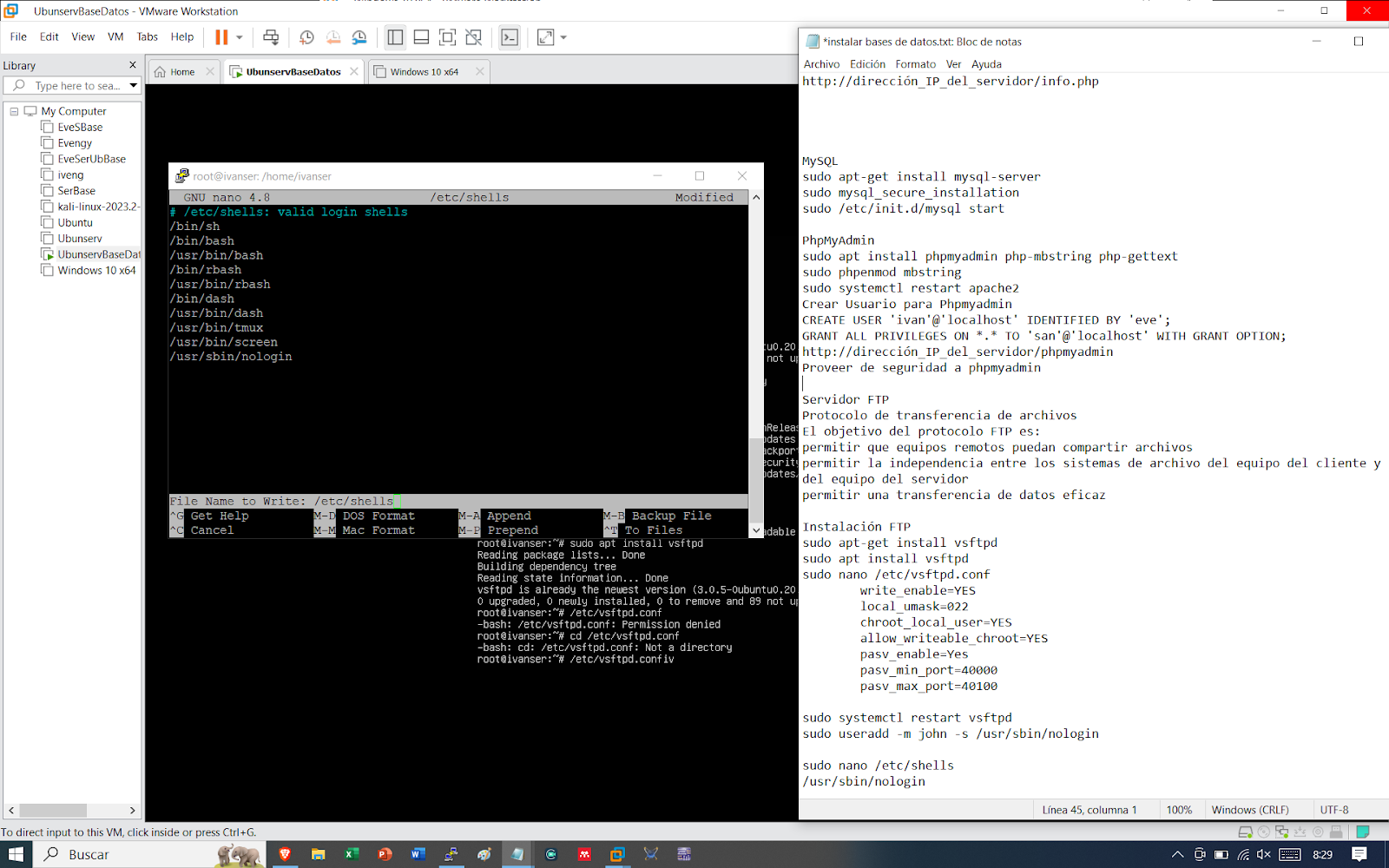Open the Formato menu in Bloc de notas
Viewport: 1389px width, 868px height.
pyautogui.click(x=915, y=64)
